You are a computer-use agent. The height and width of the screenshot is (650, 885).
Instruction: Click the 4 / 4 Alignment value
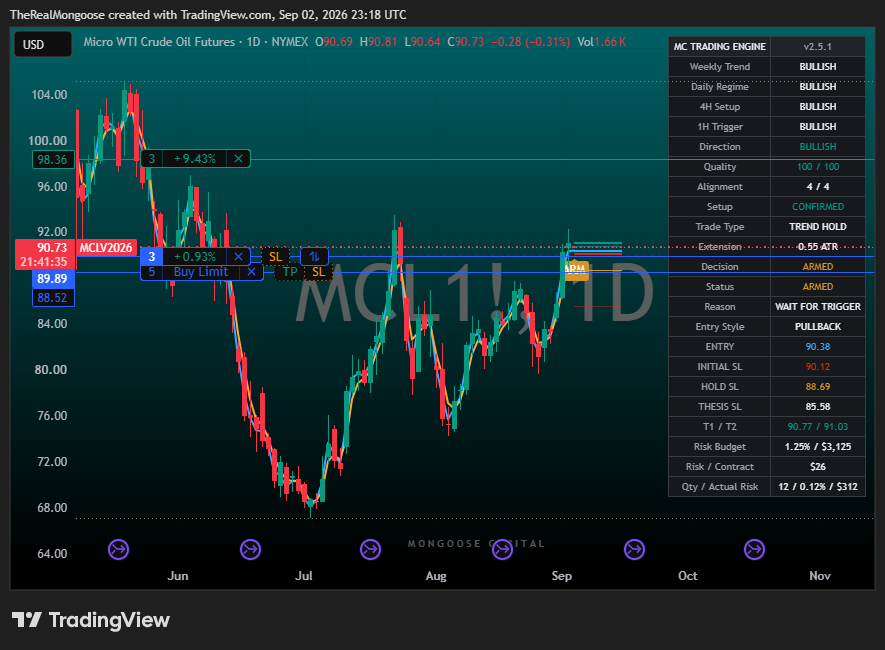[817, 187]
